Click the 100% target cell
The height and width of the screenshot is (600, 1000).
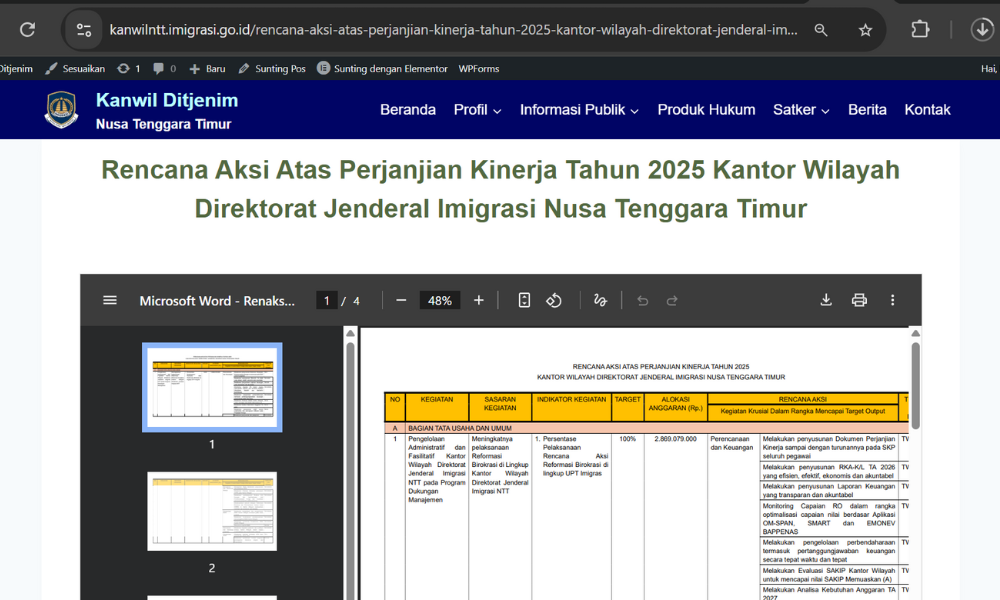(628, 439)
